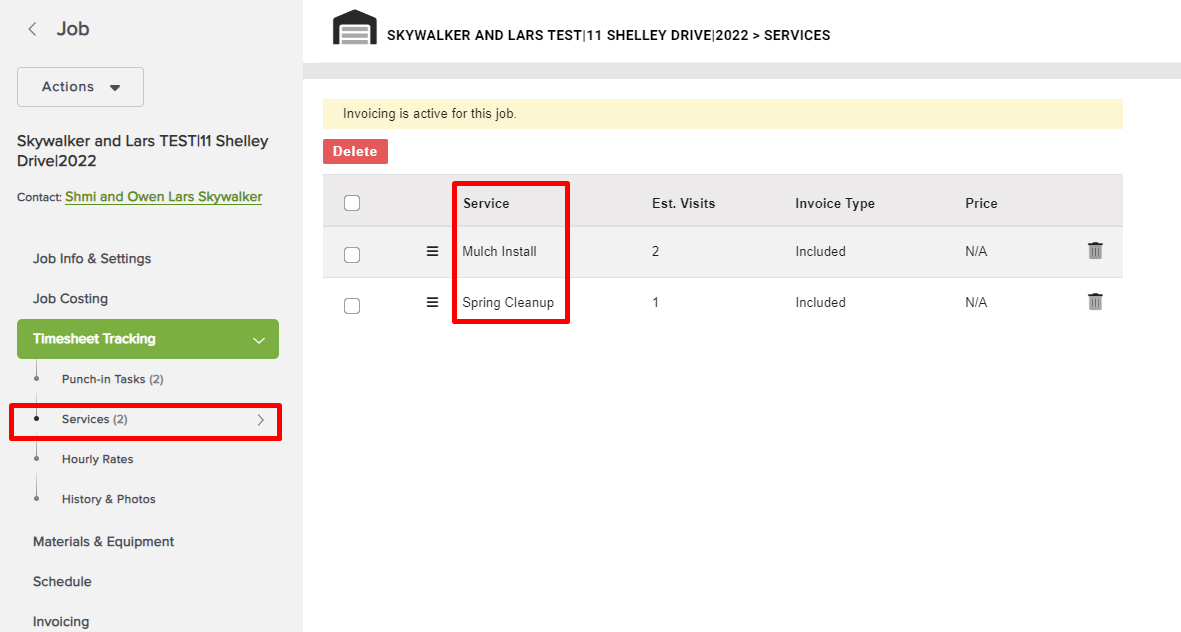
Task: Open the Schedule section
Action: point(62,582)
